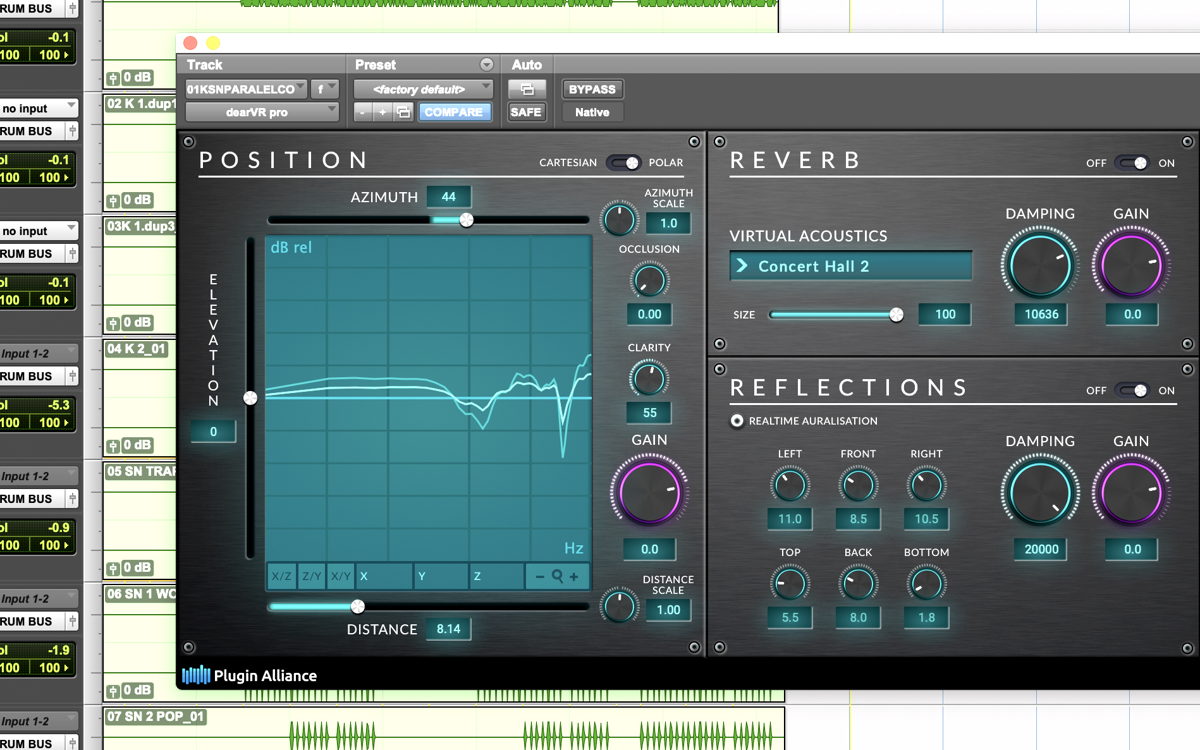This screenshot has width=1200, height=750.
Task: Open the factory default preset dropdown
Action: 423,89
